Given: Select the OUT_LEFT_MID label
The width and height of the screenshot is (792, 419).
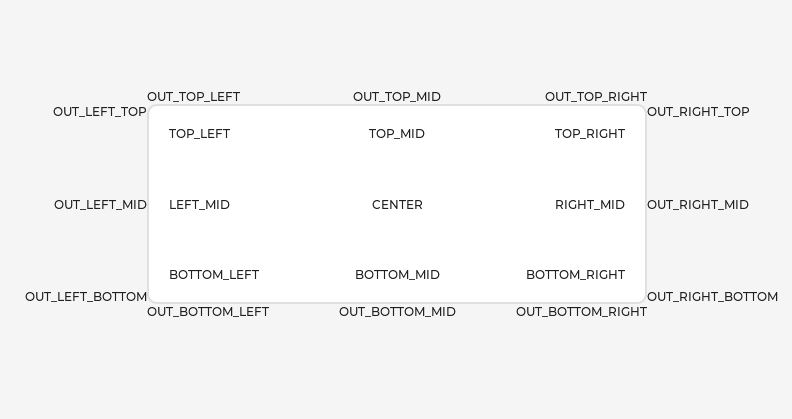Looking at the screenshot, I should pos(100,205).
